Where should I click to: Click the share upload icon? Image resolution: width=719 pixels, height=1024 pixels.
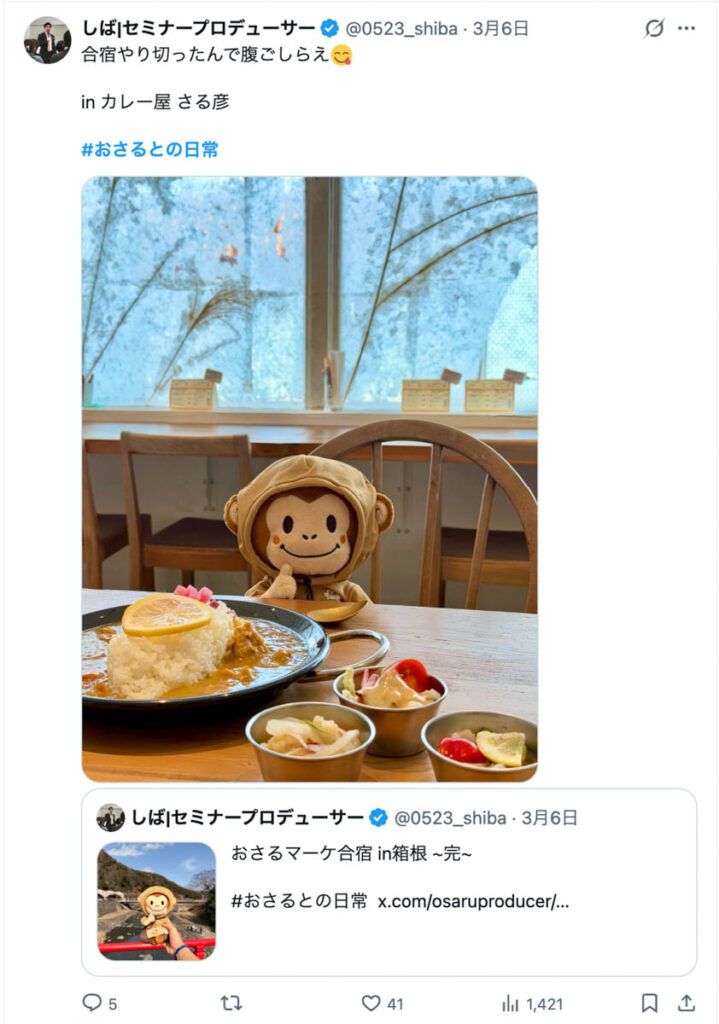coord(686,1002)
